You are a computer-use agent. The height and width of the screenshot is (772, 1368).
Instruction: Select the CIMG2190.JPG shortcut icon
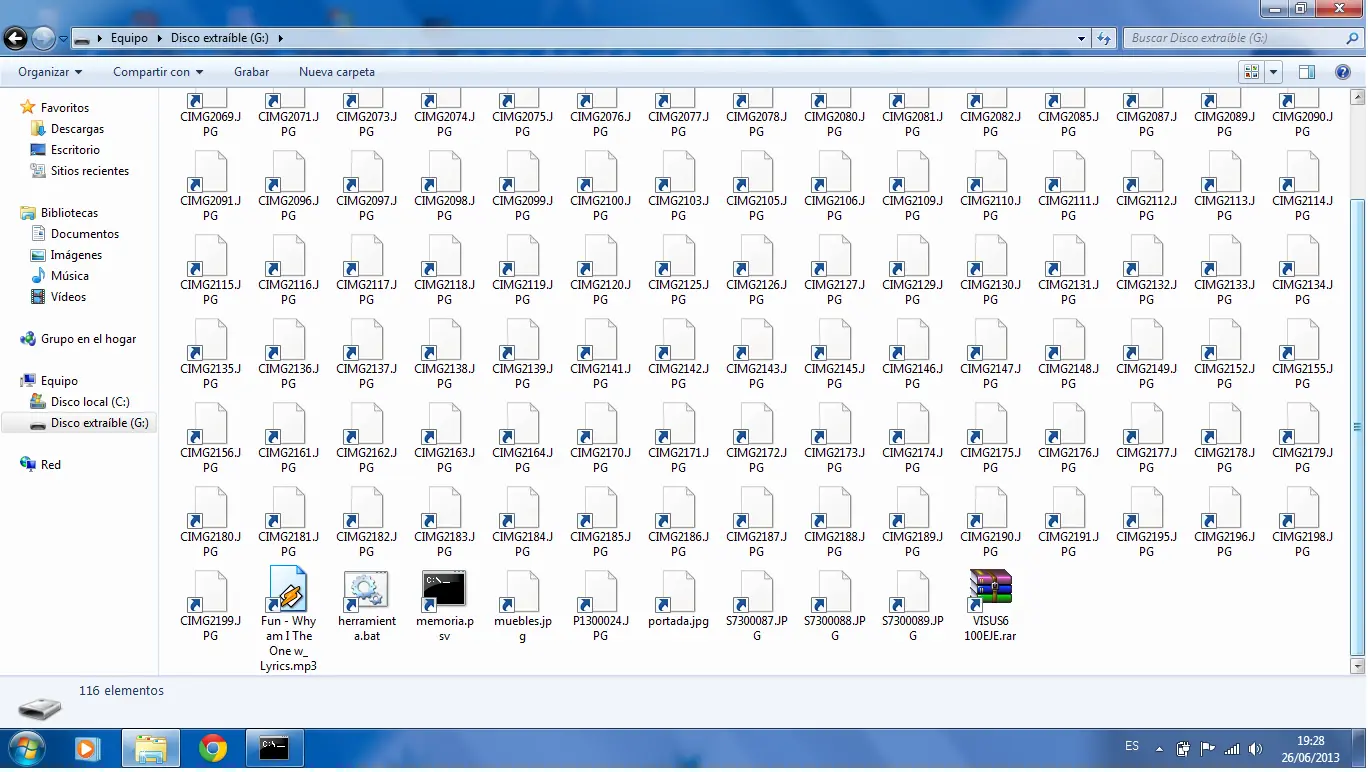pos(990,507)
